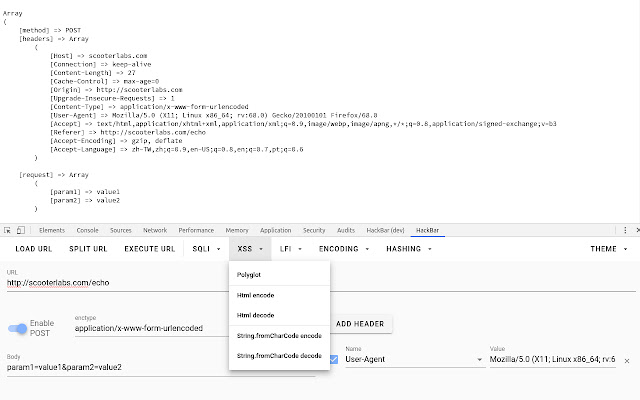This screenshot has width=640, height=400.
Task: Expand the SQLI dropdown menu
Action: [x=207, y=248]
